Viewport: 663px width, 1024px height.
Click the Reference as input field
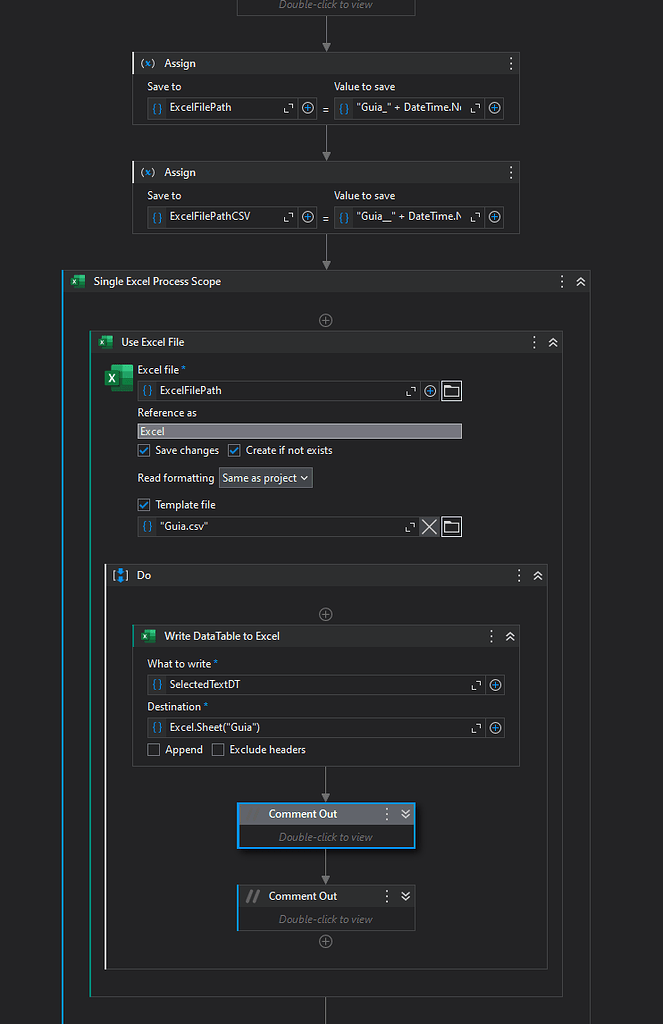pyautogui.click(x=299, y=431)
